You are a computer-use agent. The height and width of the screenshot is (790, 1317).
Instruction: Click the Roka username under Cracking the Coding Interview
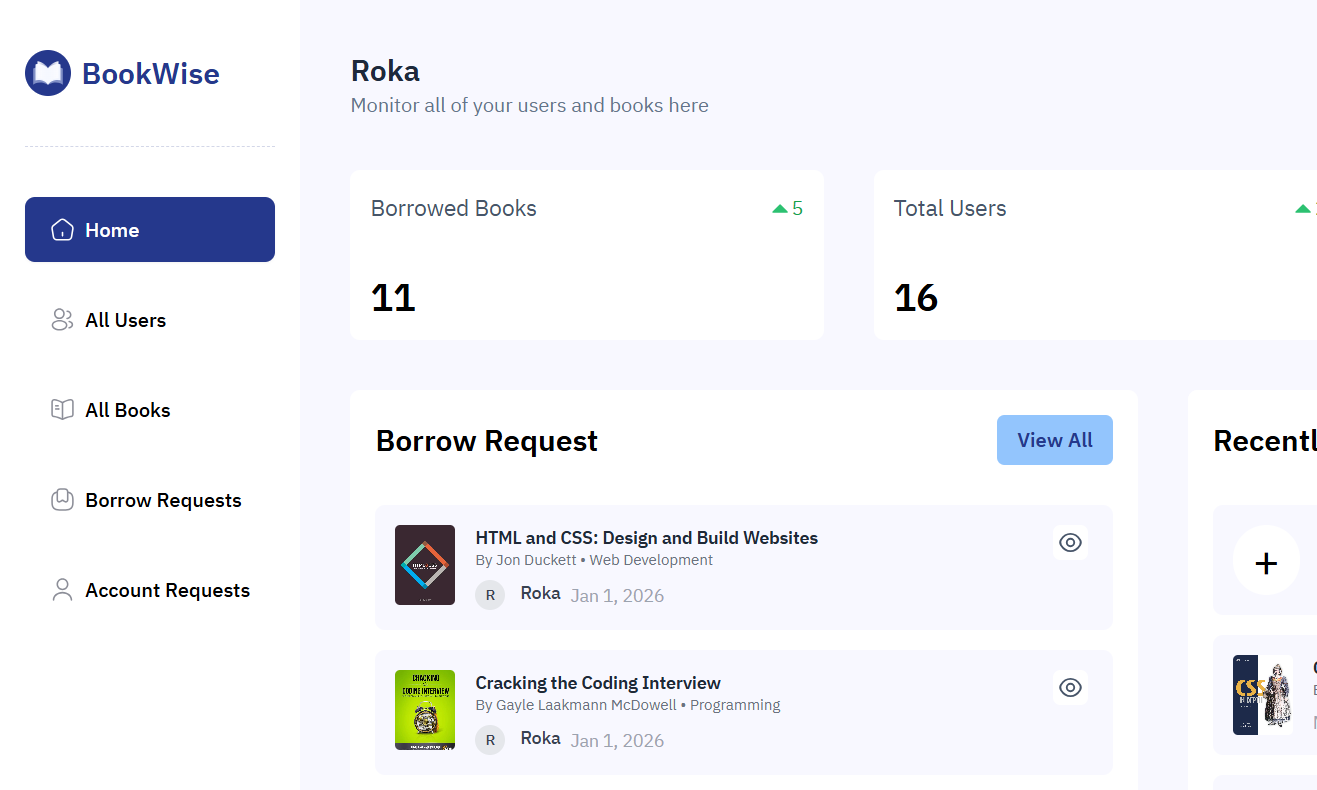tap(540, 738)
